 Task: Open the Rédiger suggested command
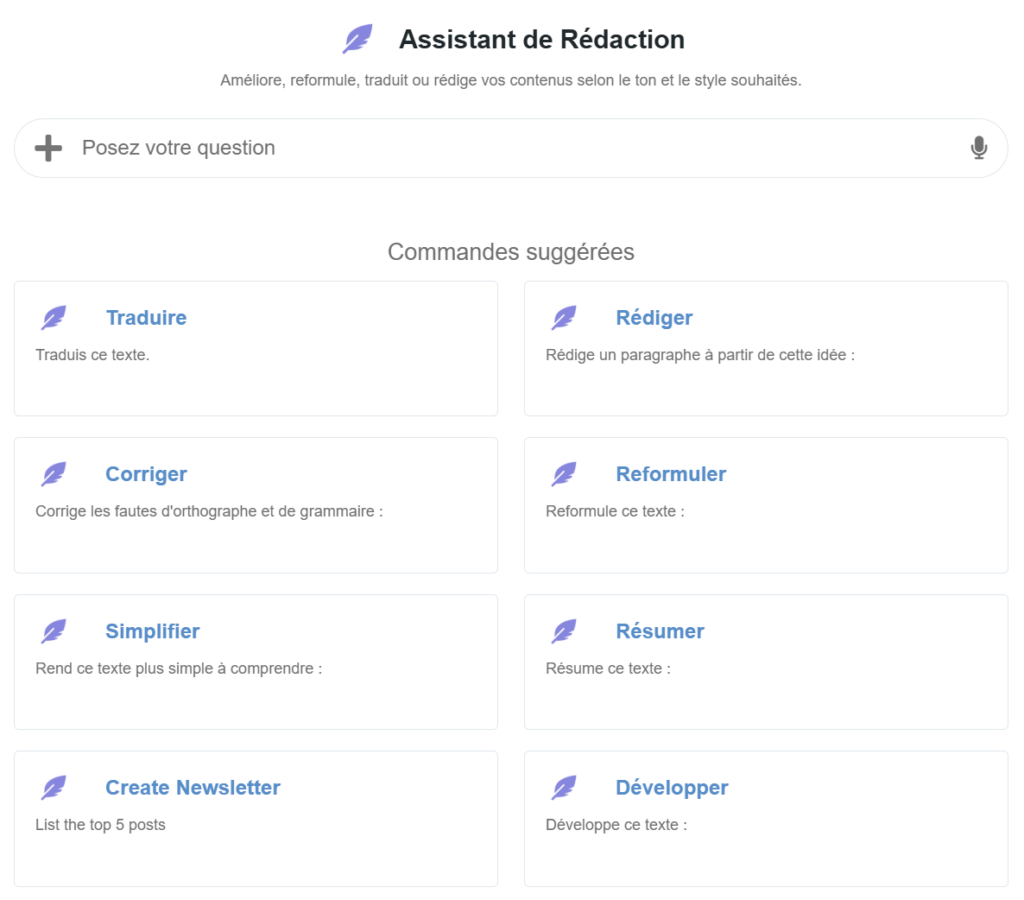pos(654,318)
